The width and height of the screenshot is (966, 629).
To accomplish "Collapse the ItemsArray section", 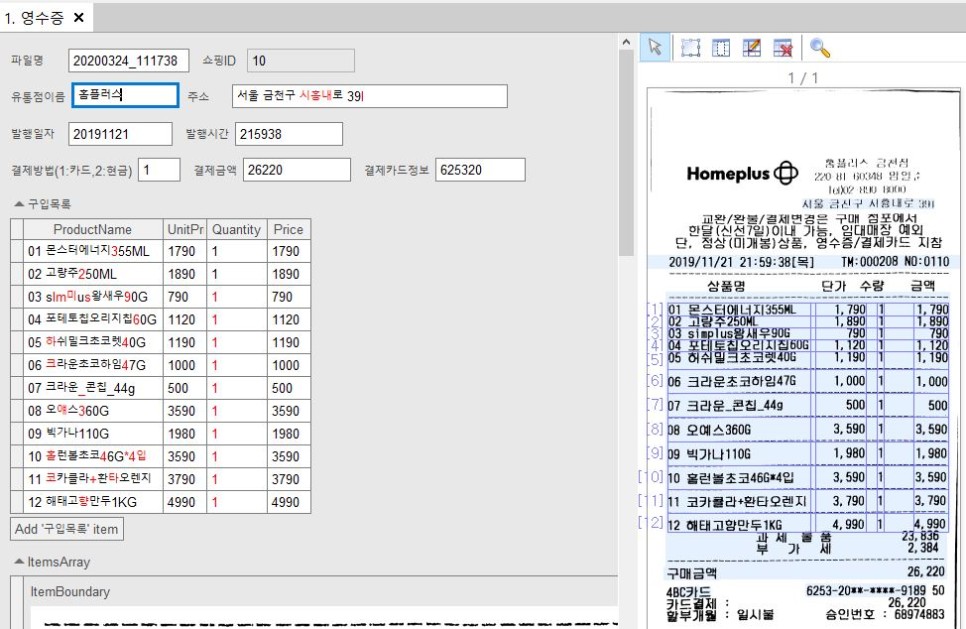I will coord(19,561).
